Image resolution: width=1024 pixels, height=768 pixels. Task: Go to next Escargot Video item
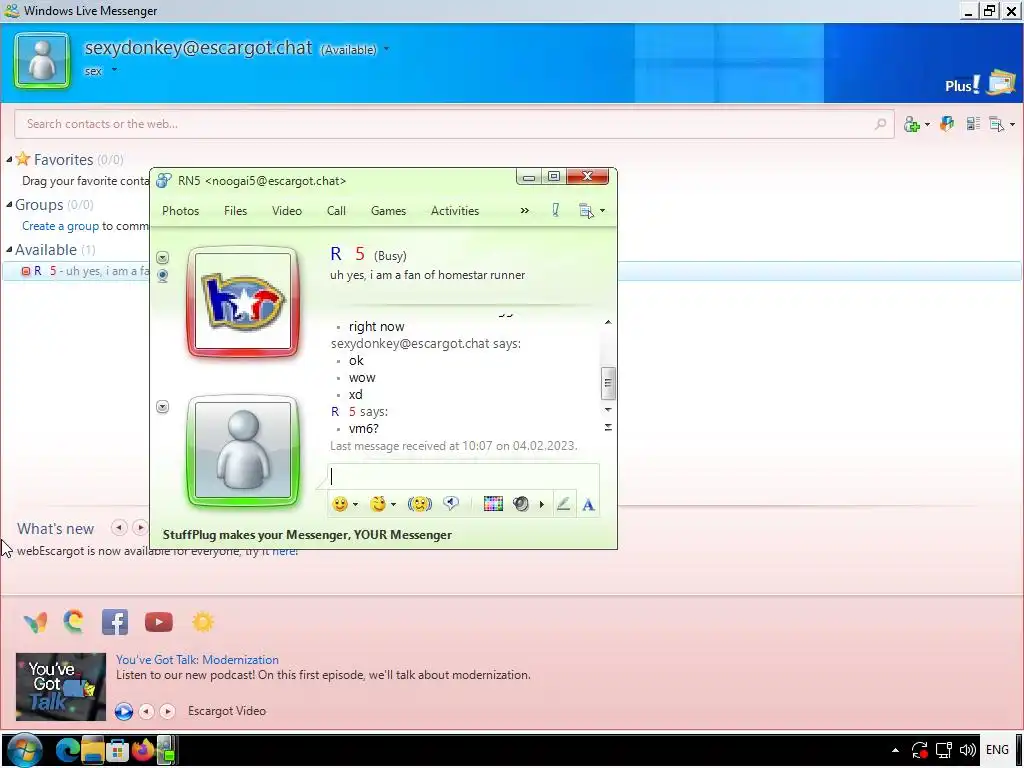[x=168, y=711]
